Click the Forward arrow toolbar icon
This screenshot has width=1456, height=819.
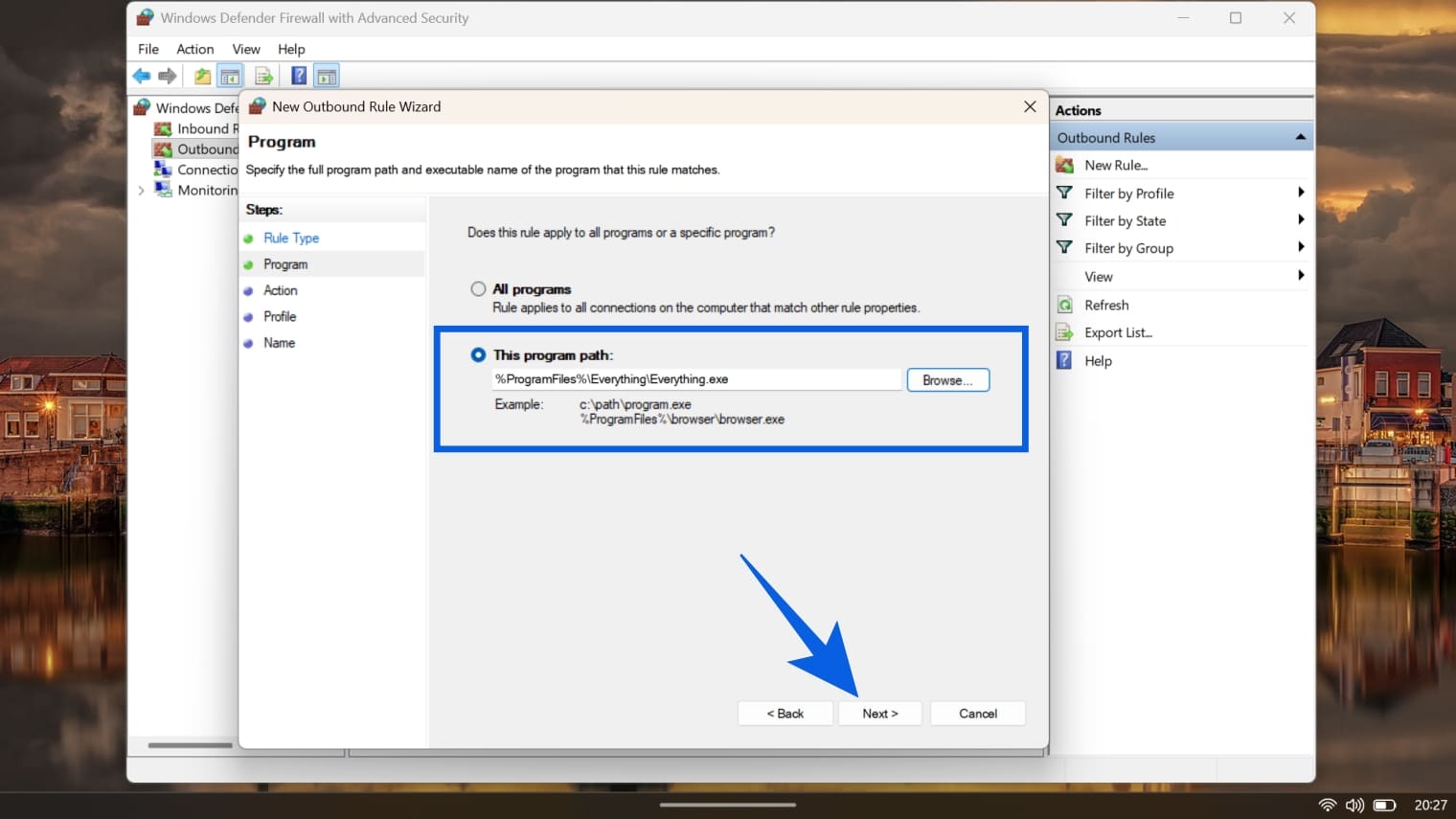coord(168,76)
